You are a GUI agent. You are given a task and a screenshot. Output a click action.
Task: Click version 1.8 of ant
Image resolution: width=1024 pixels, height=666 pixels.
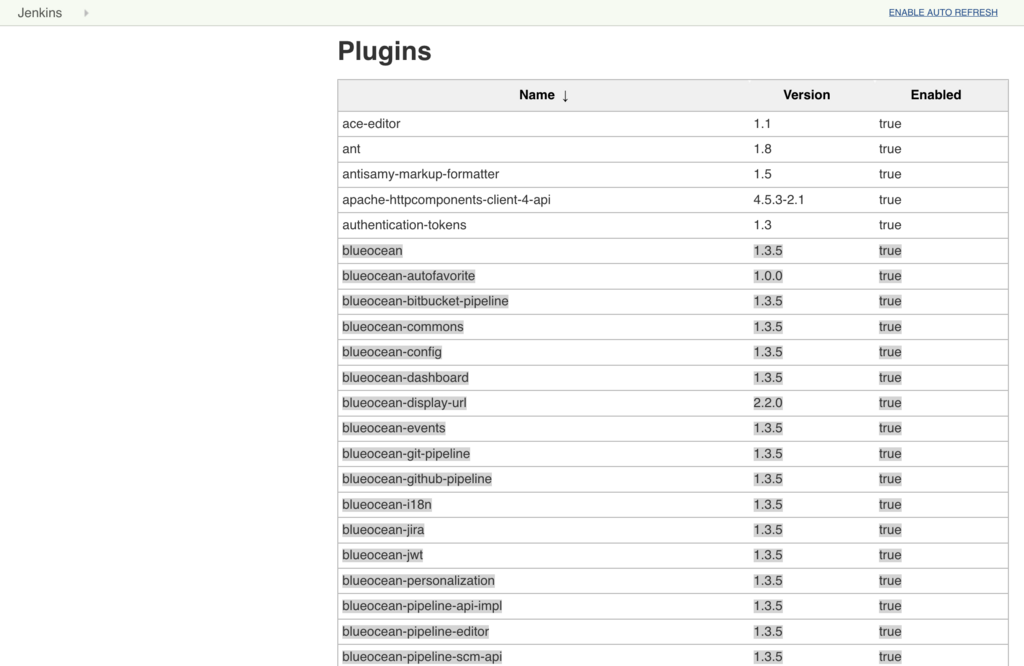(x=762, y=149)
